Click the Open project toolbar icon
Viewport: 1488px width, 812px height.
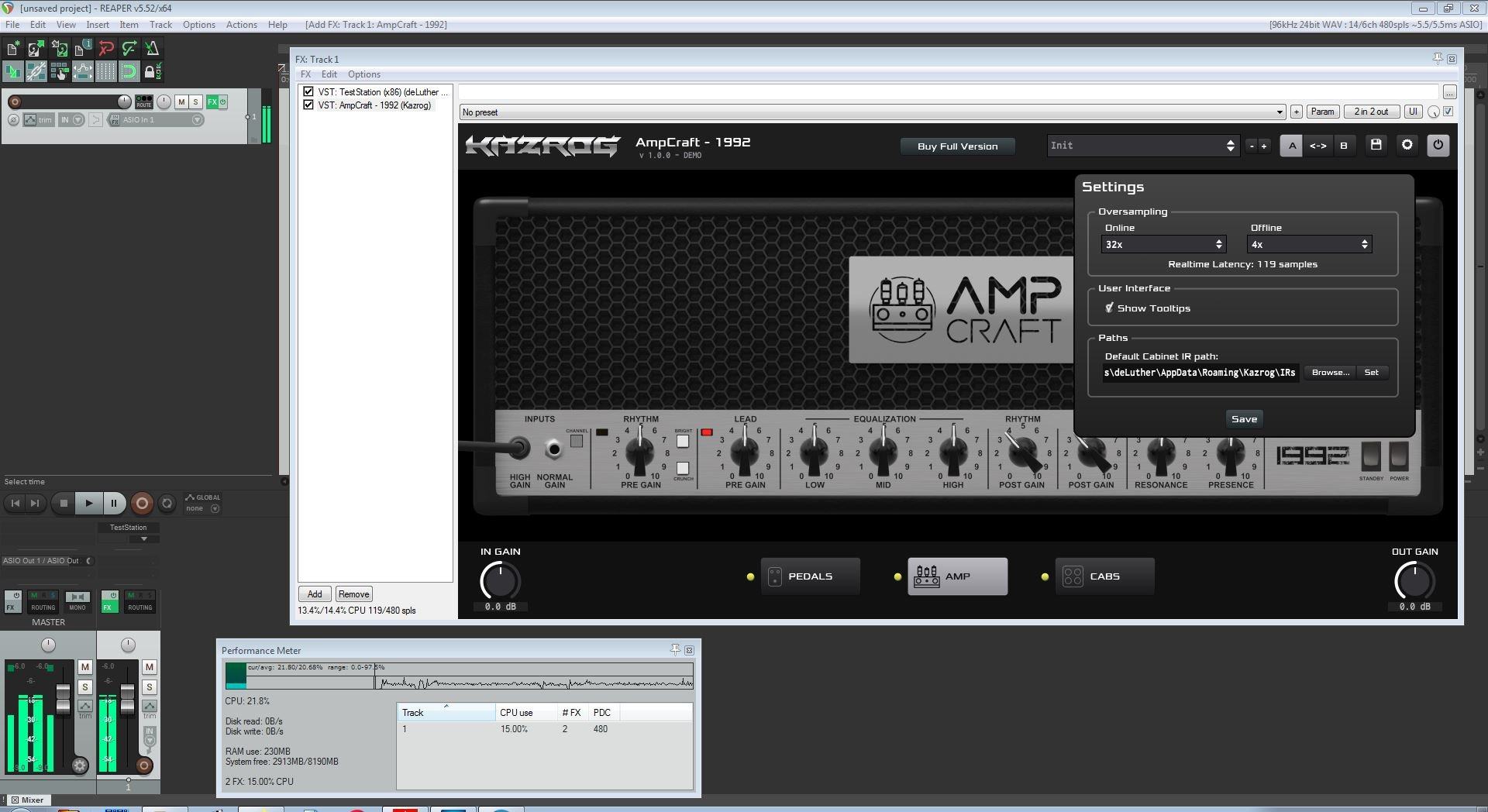tap(36, 48)
